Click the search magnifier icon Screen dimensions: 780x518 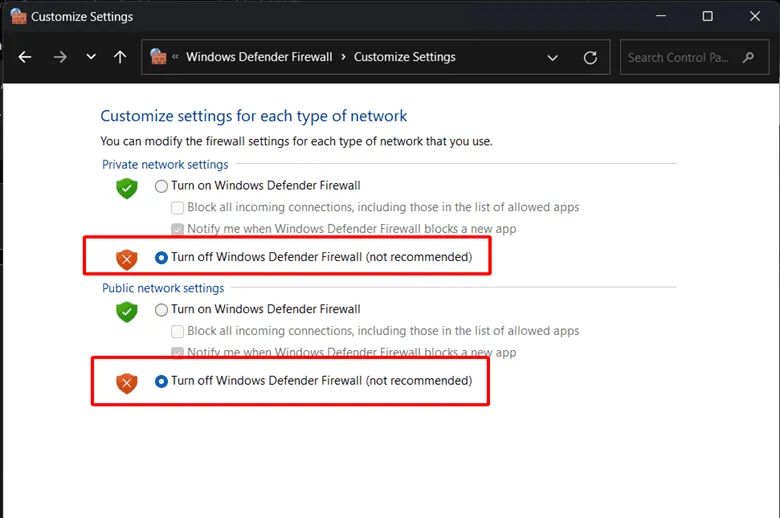749,57
